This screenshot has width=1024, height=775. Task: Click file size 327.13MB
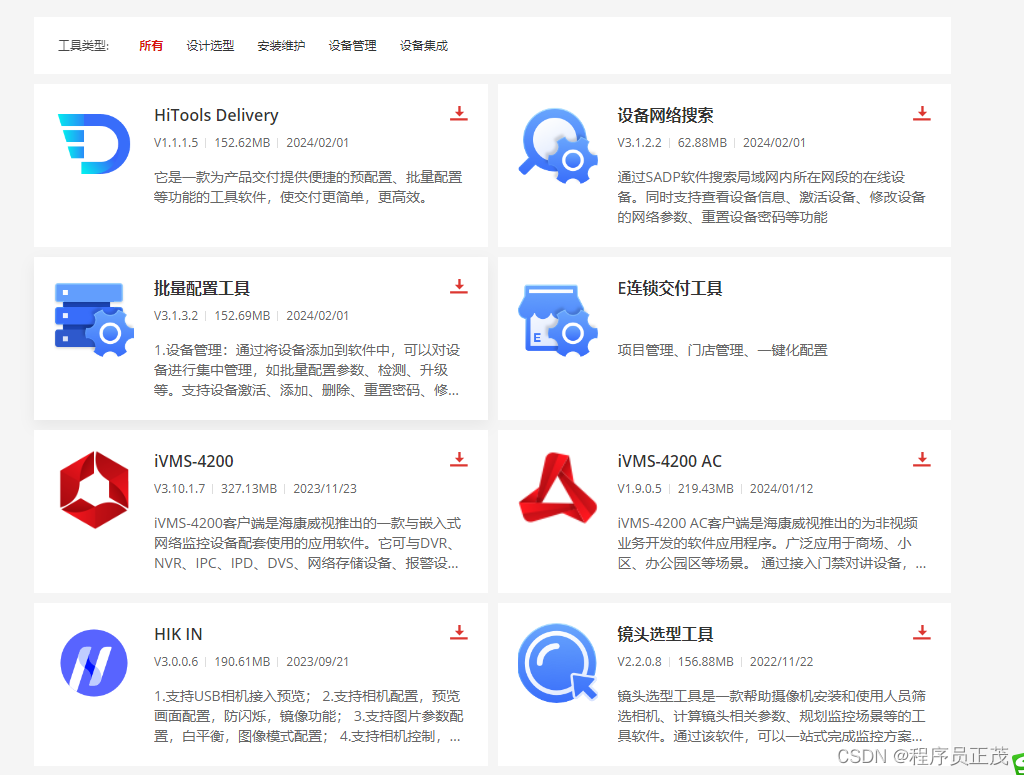pyautogui.click(x=249, y=488)
